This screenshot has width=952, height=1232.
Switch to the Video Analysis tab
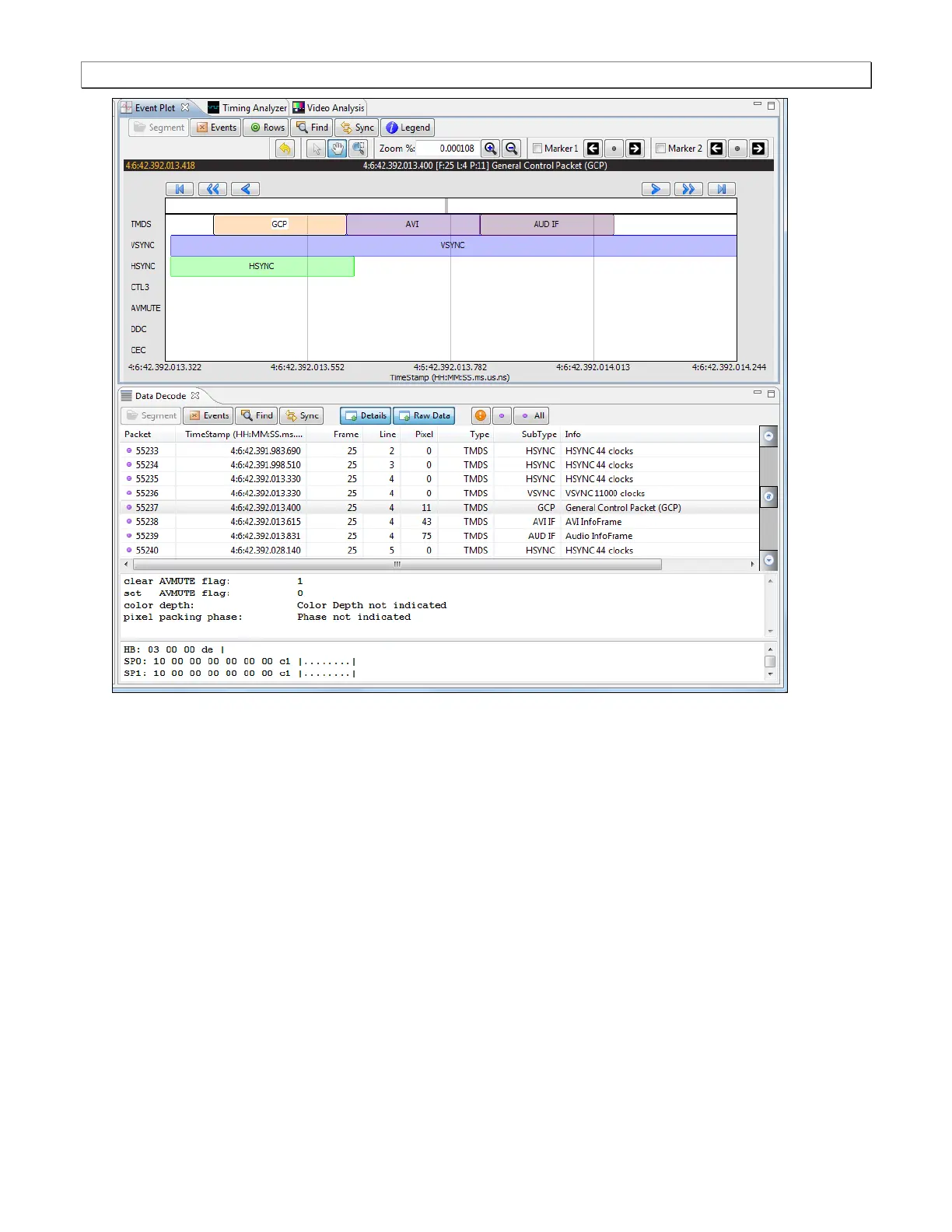click(328, 108)
